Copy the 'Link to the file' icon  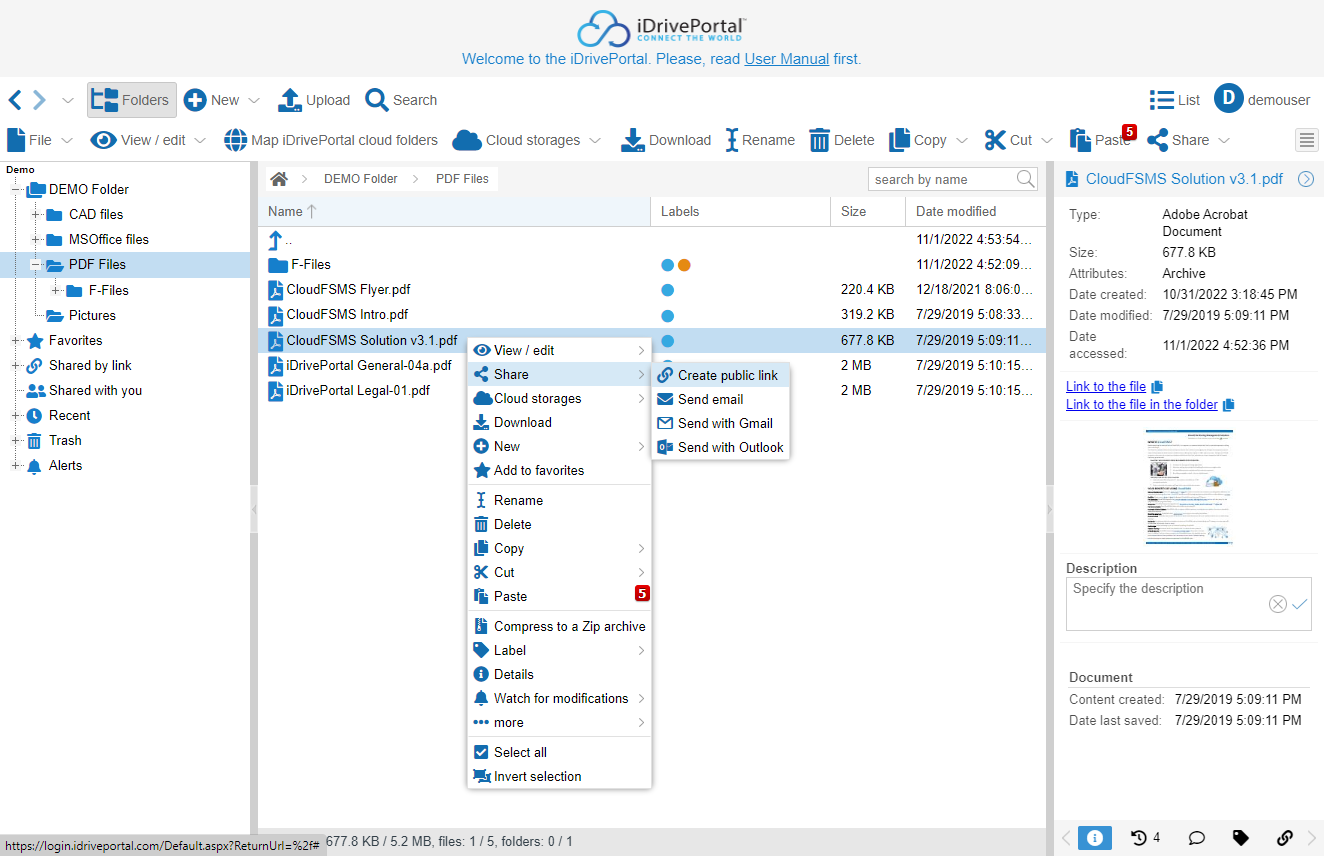(1157, 387)
